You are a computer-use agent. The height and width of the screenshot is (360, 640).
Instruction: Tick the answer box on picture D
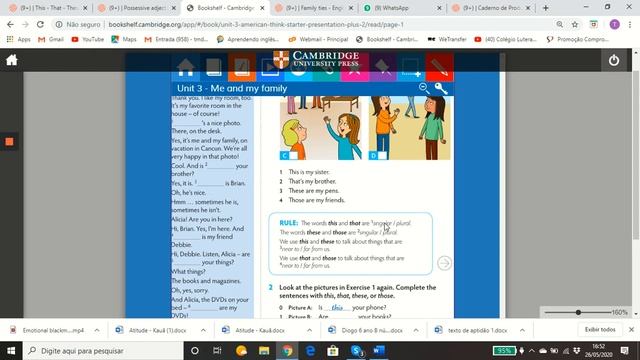pyautogui.click(x=382, y=156)
